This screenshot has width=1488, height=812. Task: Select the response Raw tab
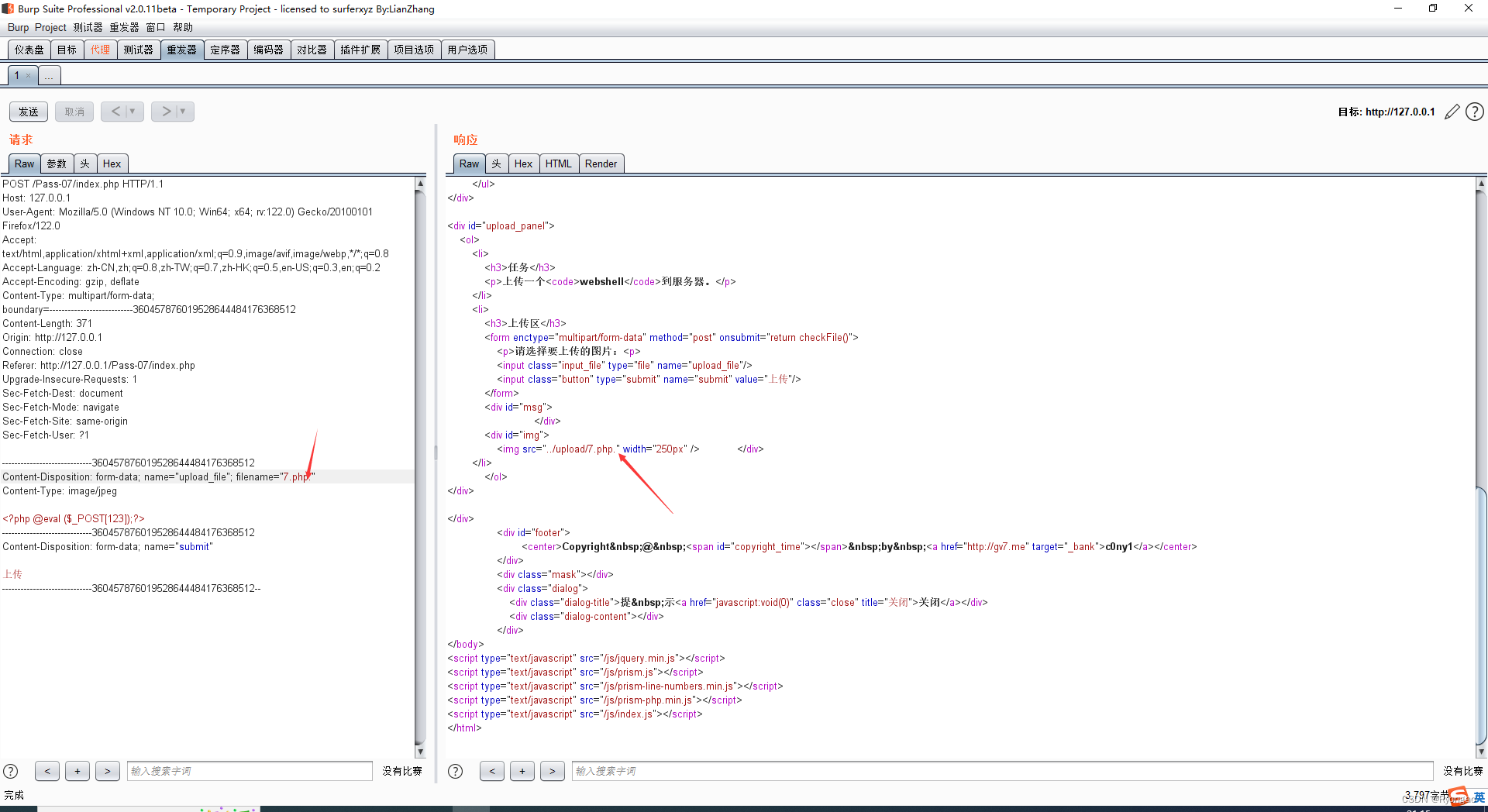(469, 163)
